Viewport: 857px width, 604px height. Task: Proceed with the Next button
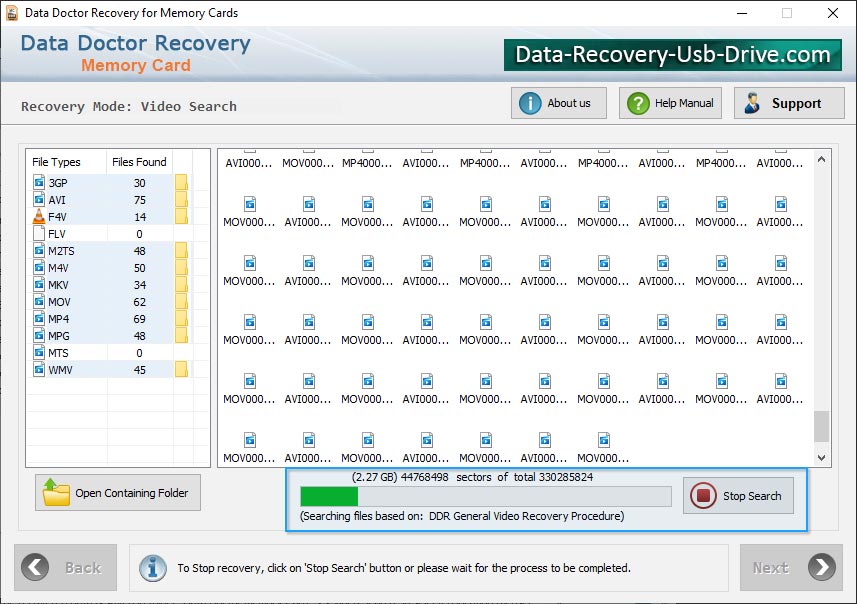pyautogui.click(x=791, y=567)
